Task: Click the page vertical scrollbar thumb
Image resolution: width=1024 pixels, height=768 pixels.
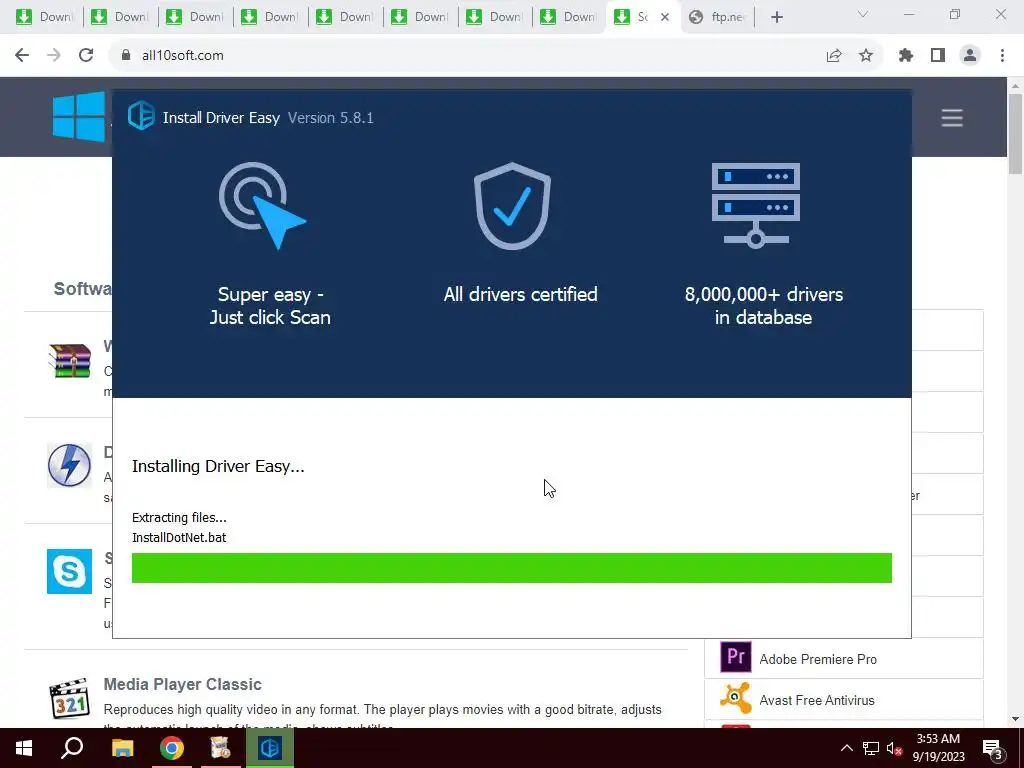Action: [1015, 134]
